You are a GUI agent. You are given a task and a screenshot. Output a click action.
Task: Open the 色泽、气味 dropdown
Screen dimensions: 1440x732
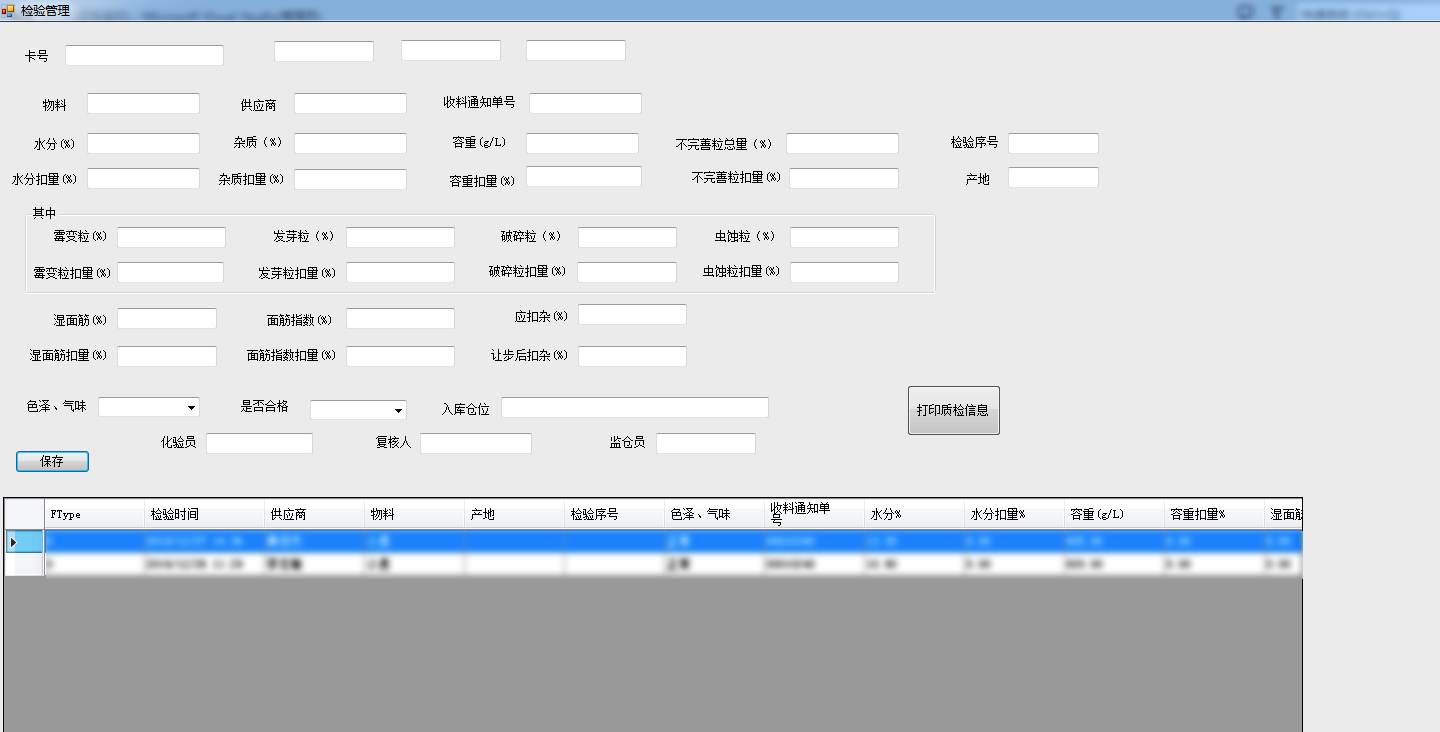(191, 408)
